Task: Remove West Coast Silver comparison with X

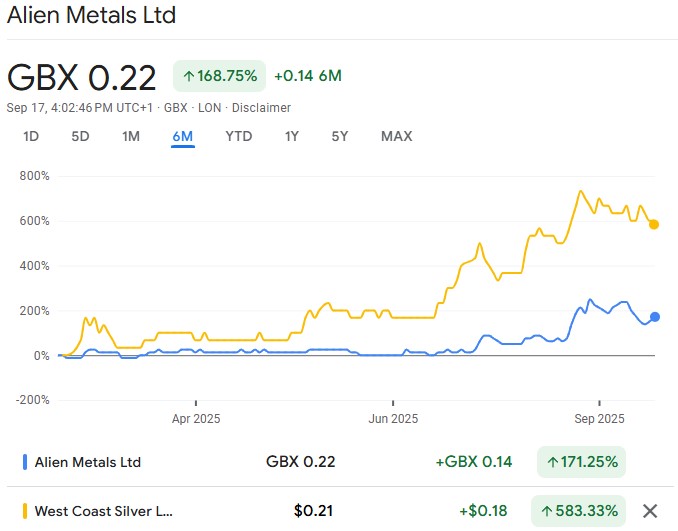Action: click(x=650, y=511)
